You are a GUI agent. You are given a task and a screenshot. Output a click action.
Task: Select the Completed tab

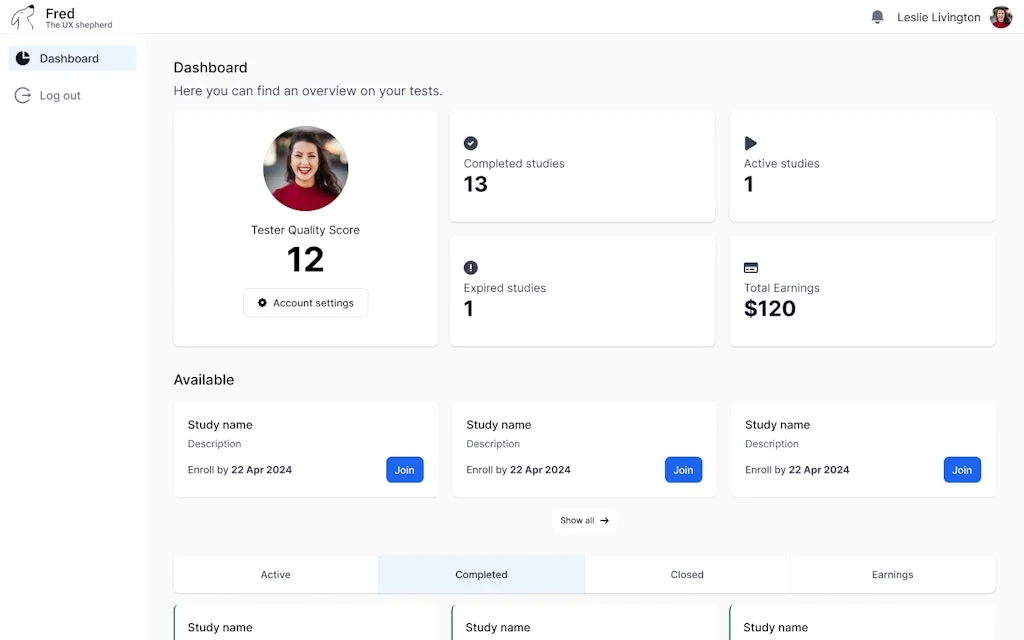(481, 575)
